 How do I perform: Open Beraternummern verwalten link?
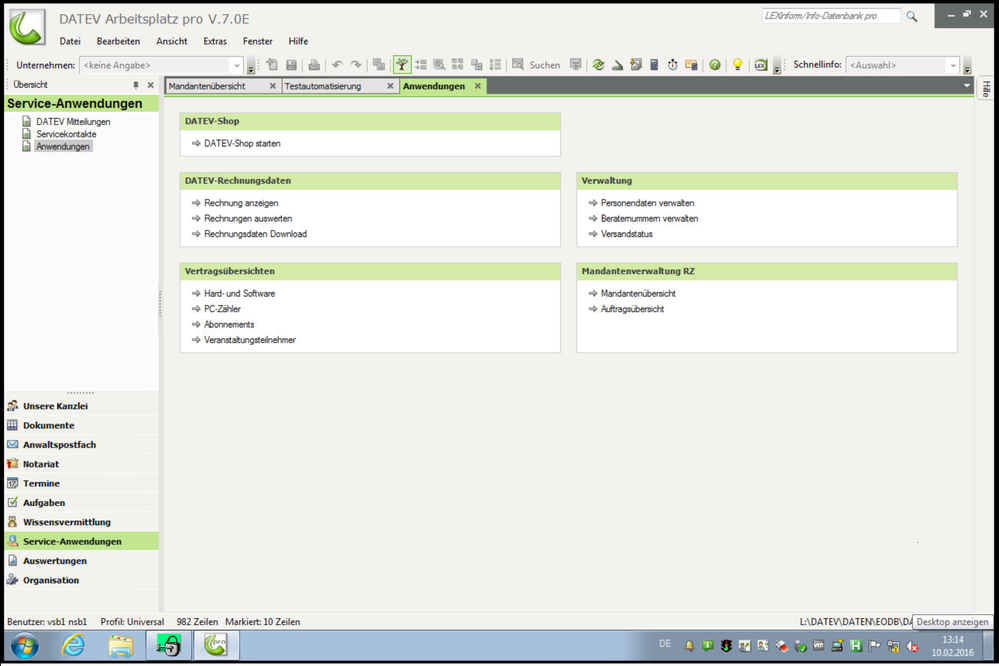[649, 218]
